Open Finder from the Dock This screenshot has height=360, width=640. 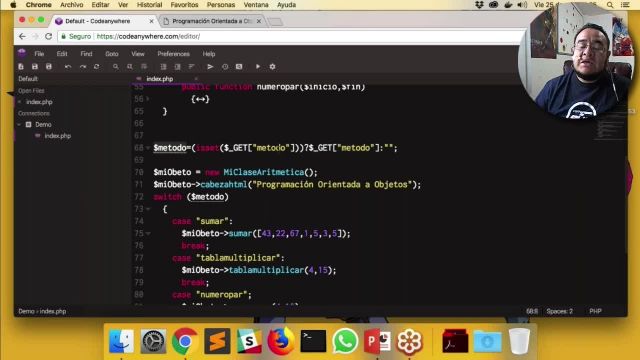(x=121, y=341)
